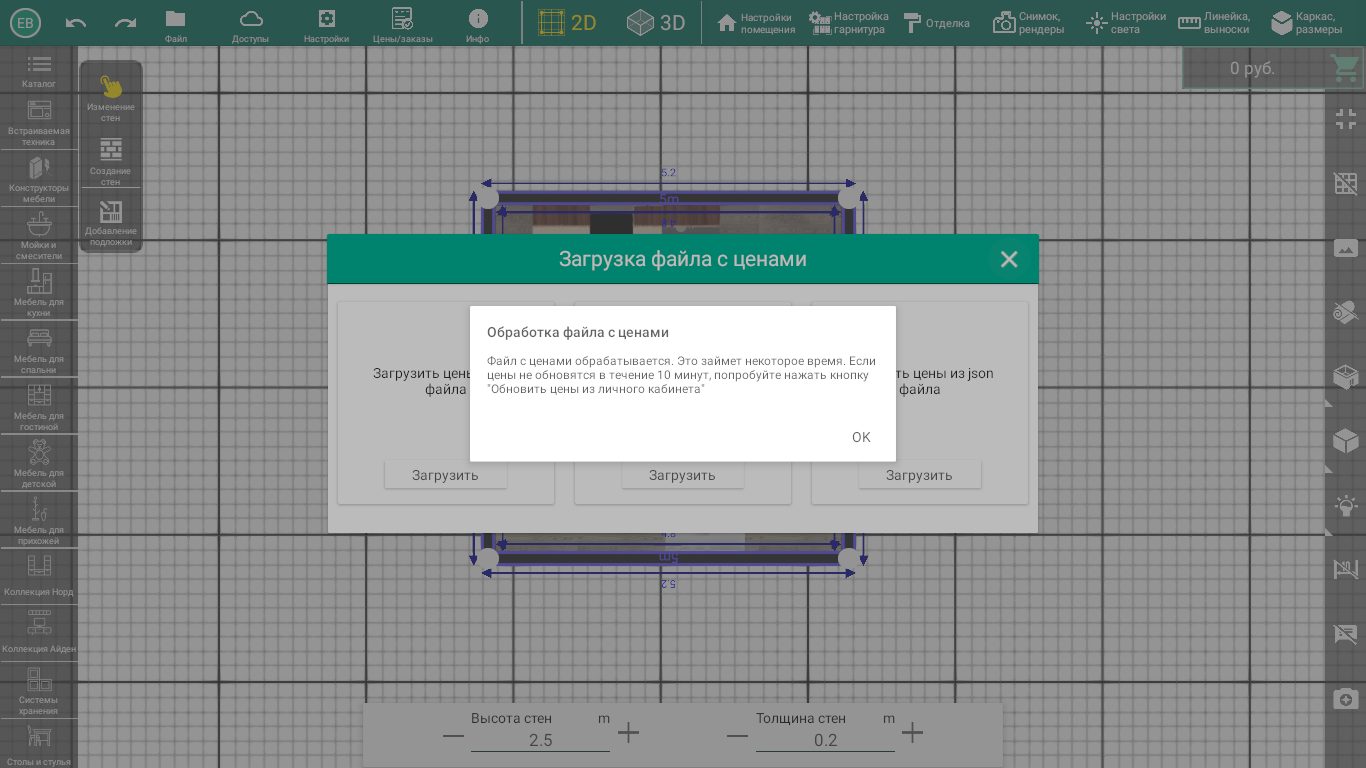The width and height of the screenshot is (1366, 768).
Task: Open Настройка гарнитура settings
Action: (x=849, y=22)
